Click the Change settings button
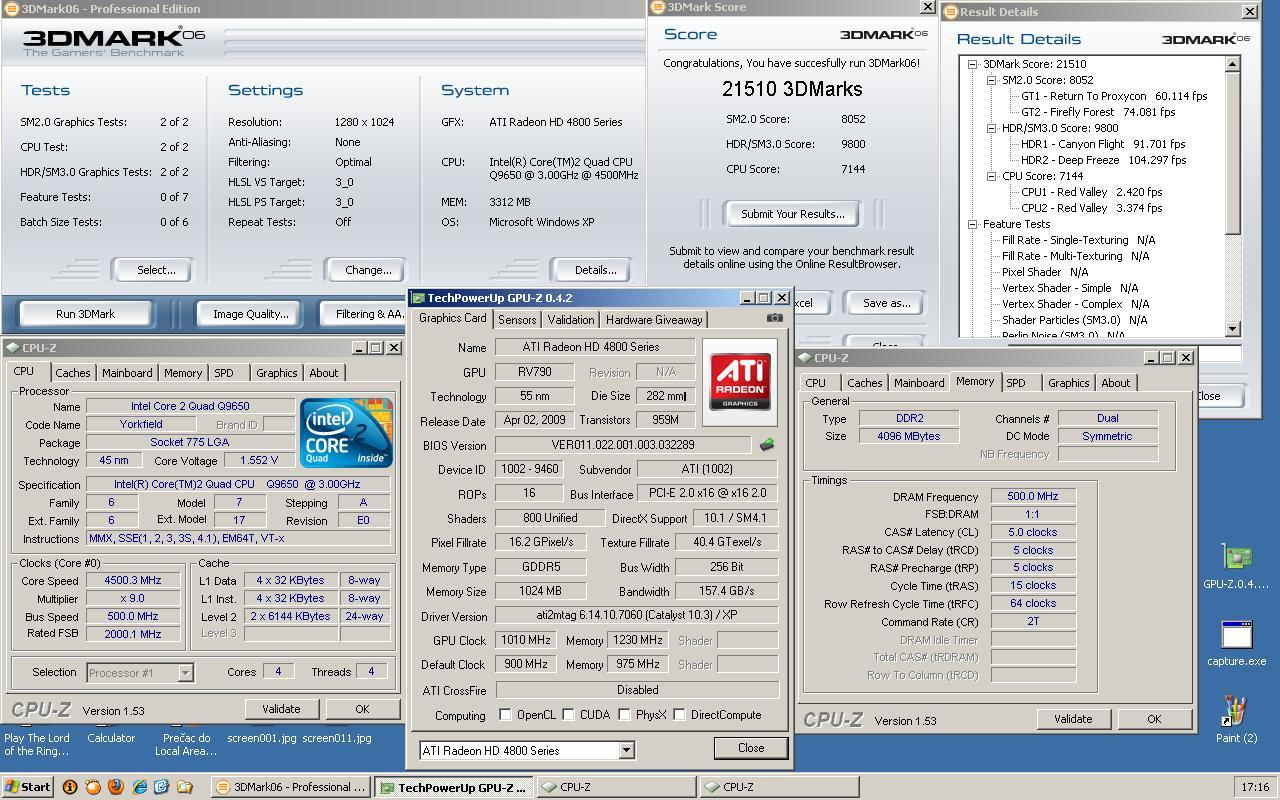This screenshot has width=1280, height=800. [x=368, y=270]
